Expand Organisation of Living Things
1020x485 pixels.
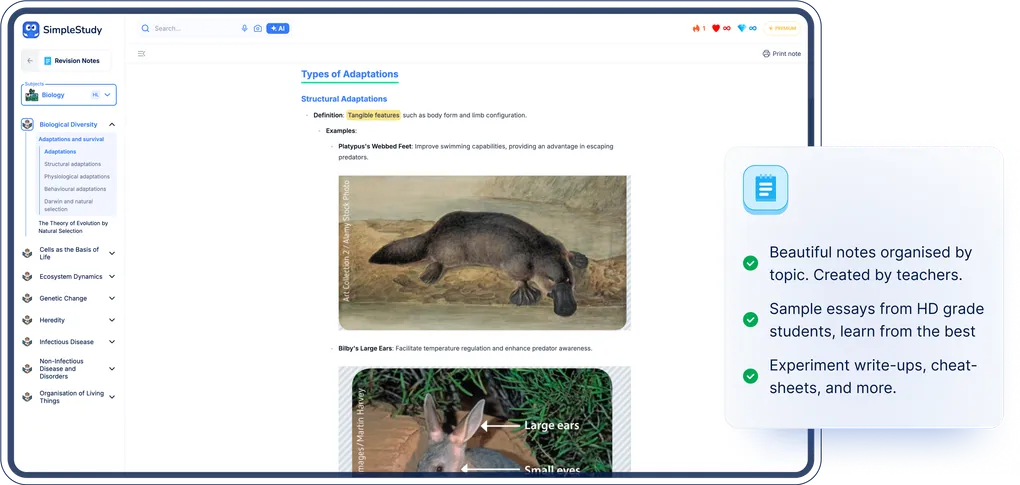112,397
